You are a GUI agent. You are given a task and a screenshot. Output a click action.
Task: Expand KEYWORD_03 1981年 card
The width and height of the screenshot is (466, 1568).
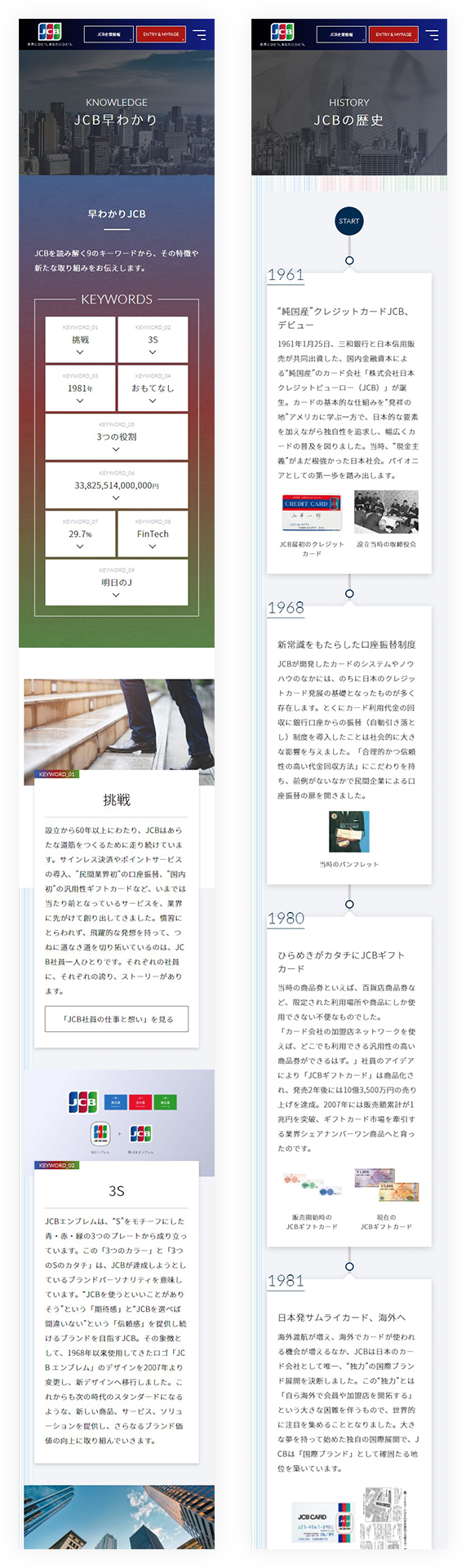click(x=80, y=388)
